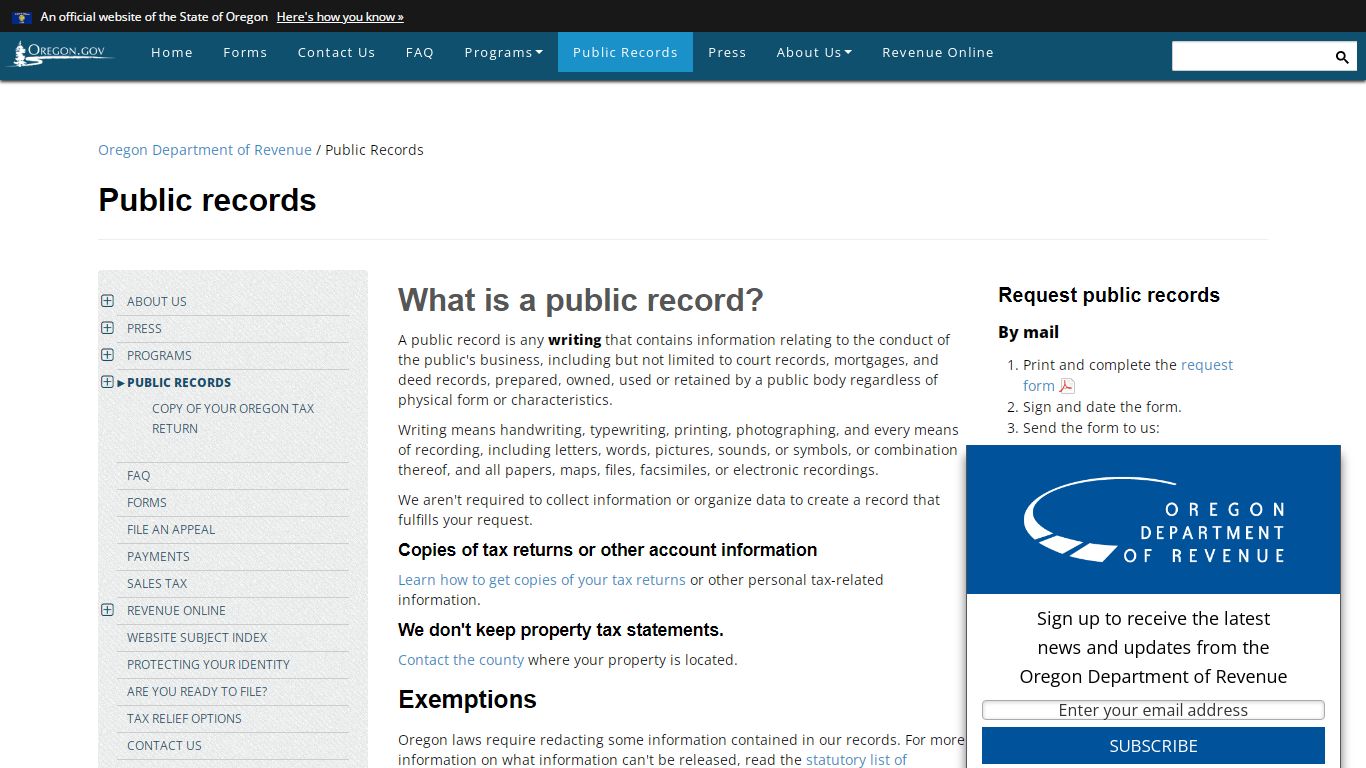This screenshot has width=1366, height=768.
Task: Follow the 'Contact the county' link
Action: [461, 660]
